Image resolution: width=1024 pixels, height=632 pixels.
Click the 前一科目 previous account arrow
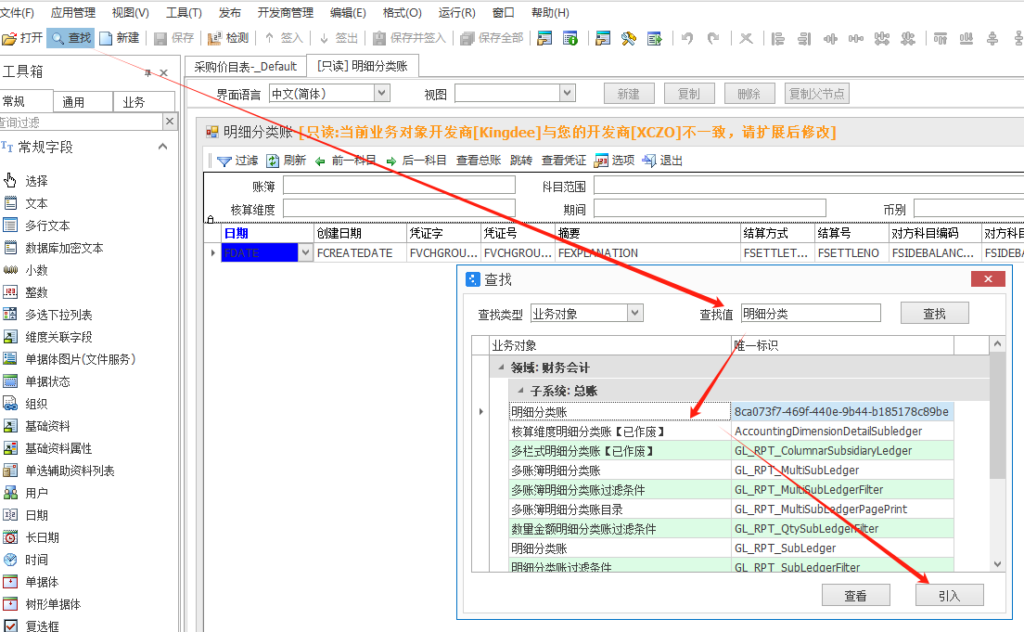(320, 160)
